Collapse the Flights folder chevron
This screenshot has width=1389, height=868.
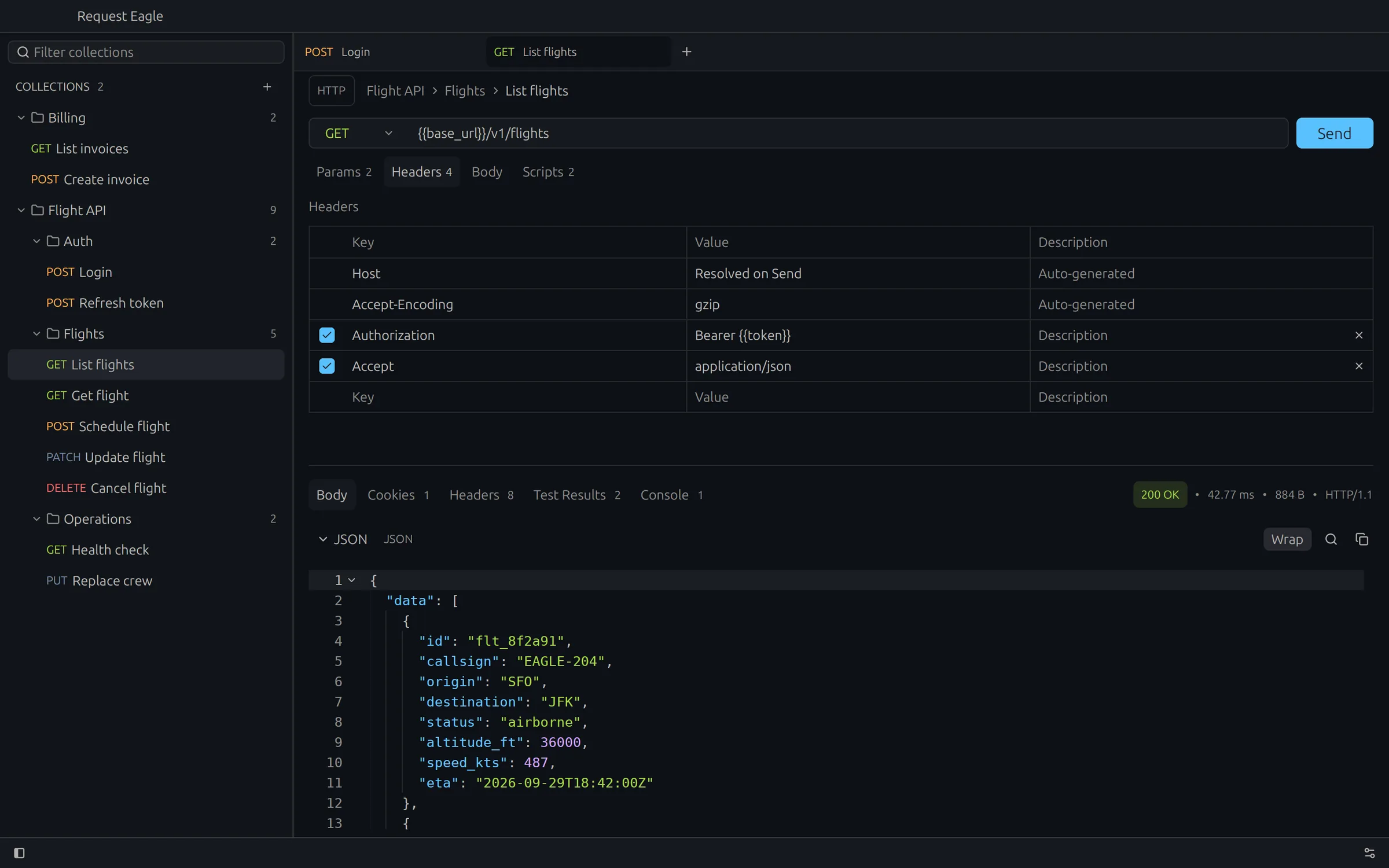(x=36, y=334)
